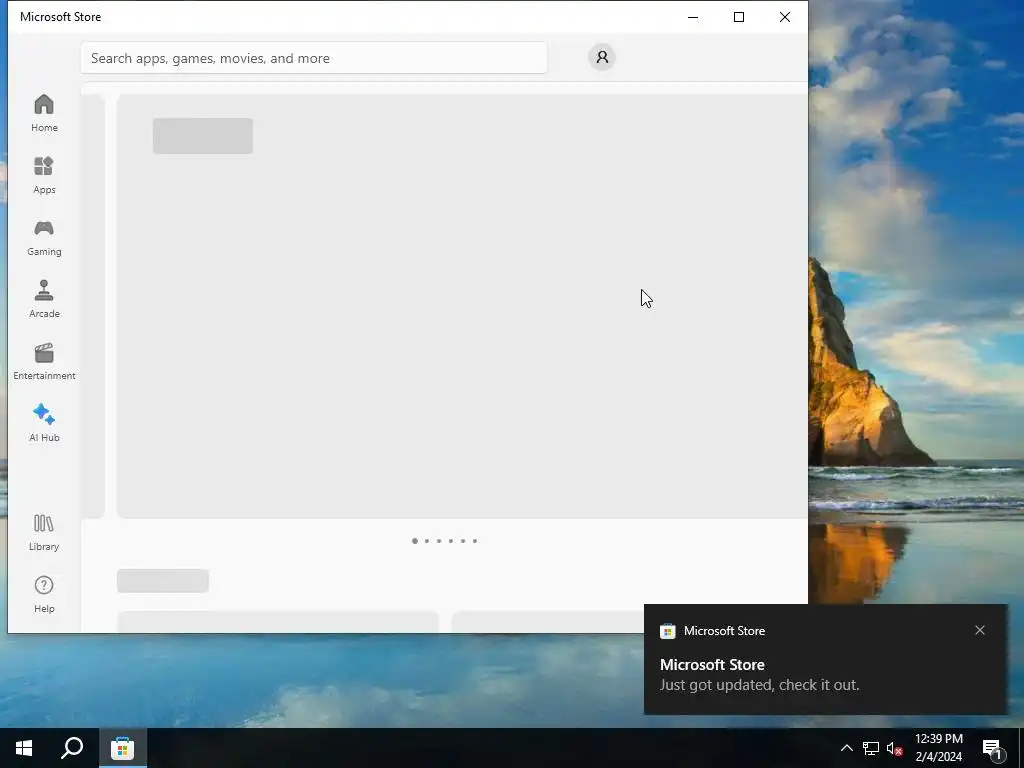This screenshot has height=768, width=1024.
Task: Show hidden system tray icons
Action: tap(846, 748)
